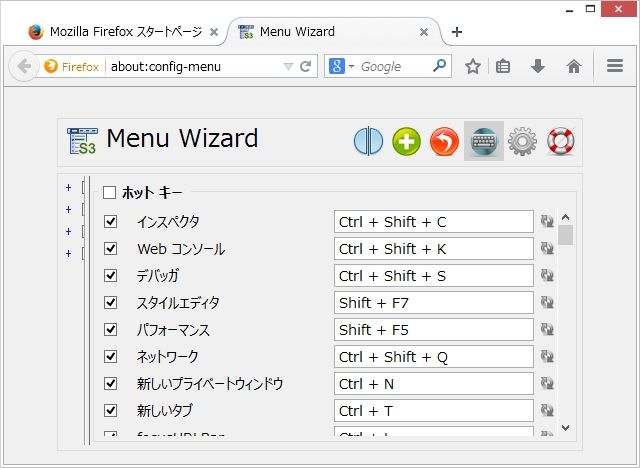640x468 pixels.
Task: Open the URL bar history dropdown arrow
Action: pos(288,66)
